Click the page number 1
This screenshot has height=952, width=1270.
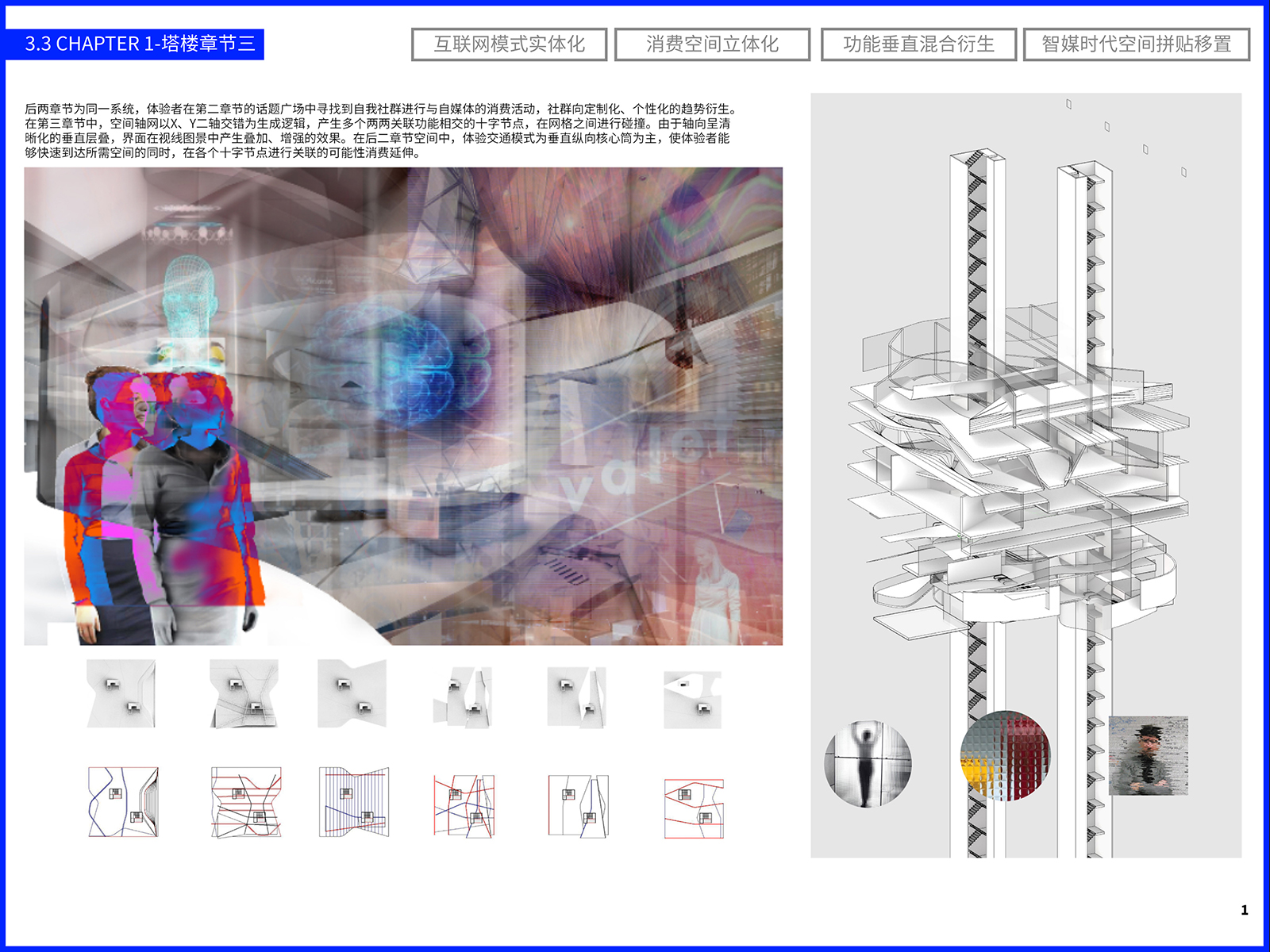coord(1245,910)
